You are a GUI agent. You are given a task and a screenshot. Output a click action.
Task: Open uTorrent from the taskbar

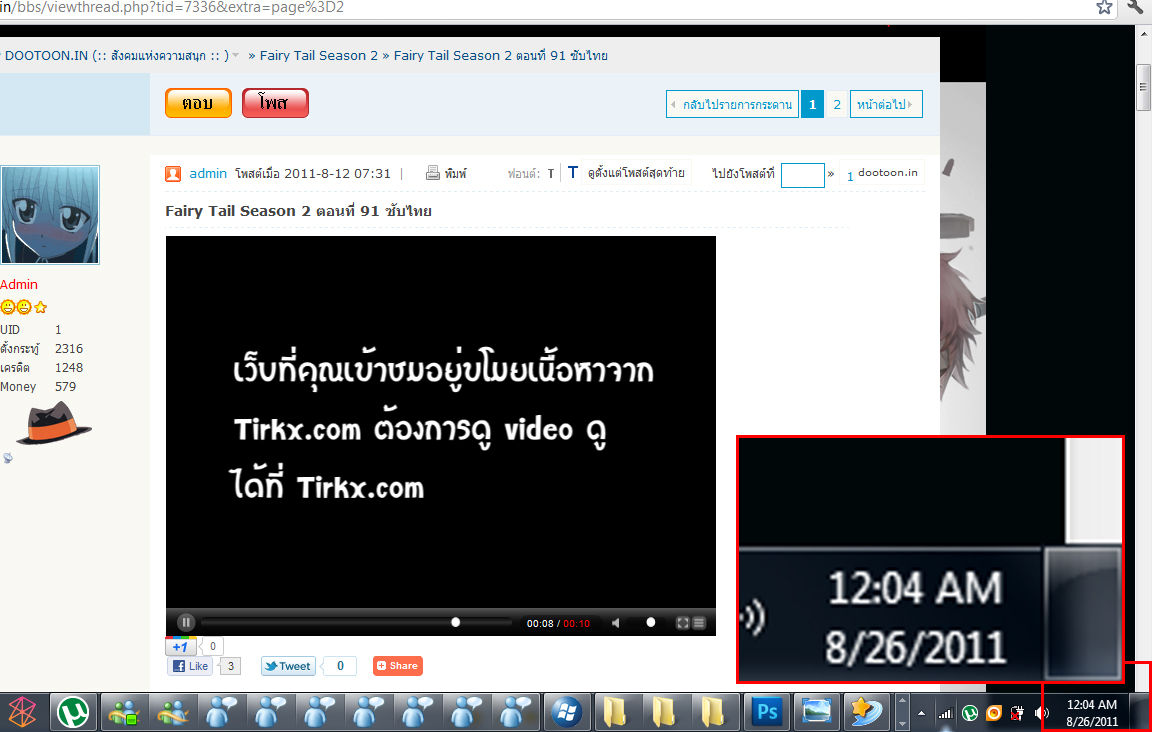(73, 711)
